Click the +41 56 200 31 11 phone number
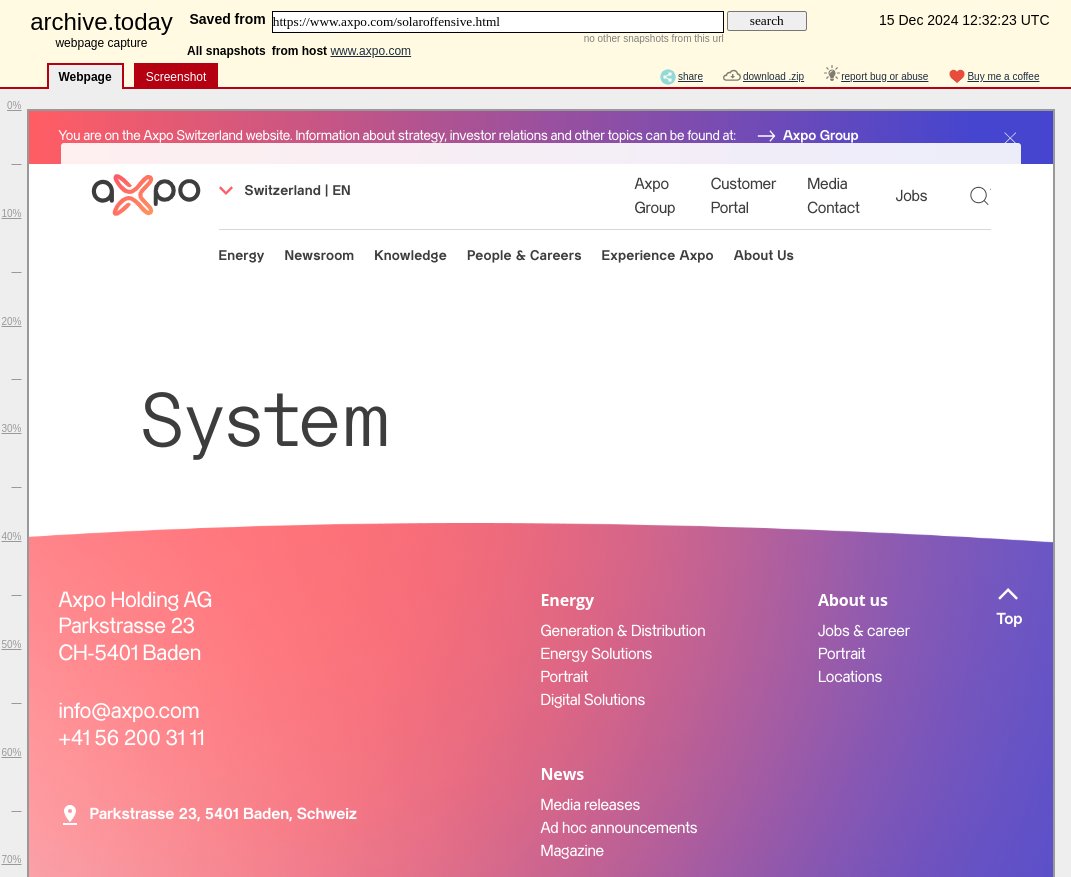1071x877 pixels. click(x=131, y=738)
